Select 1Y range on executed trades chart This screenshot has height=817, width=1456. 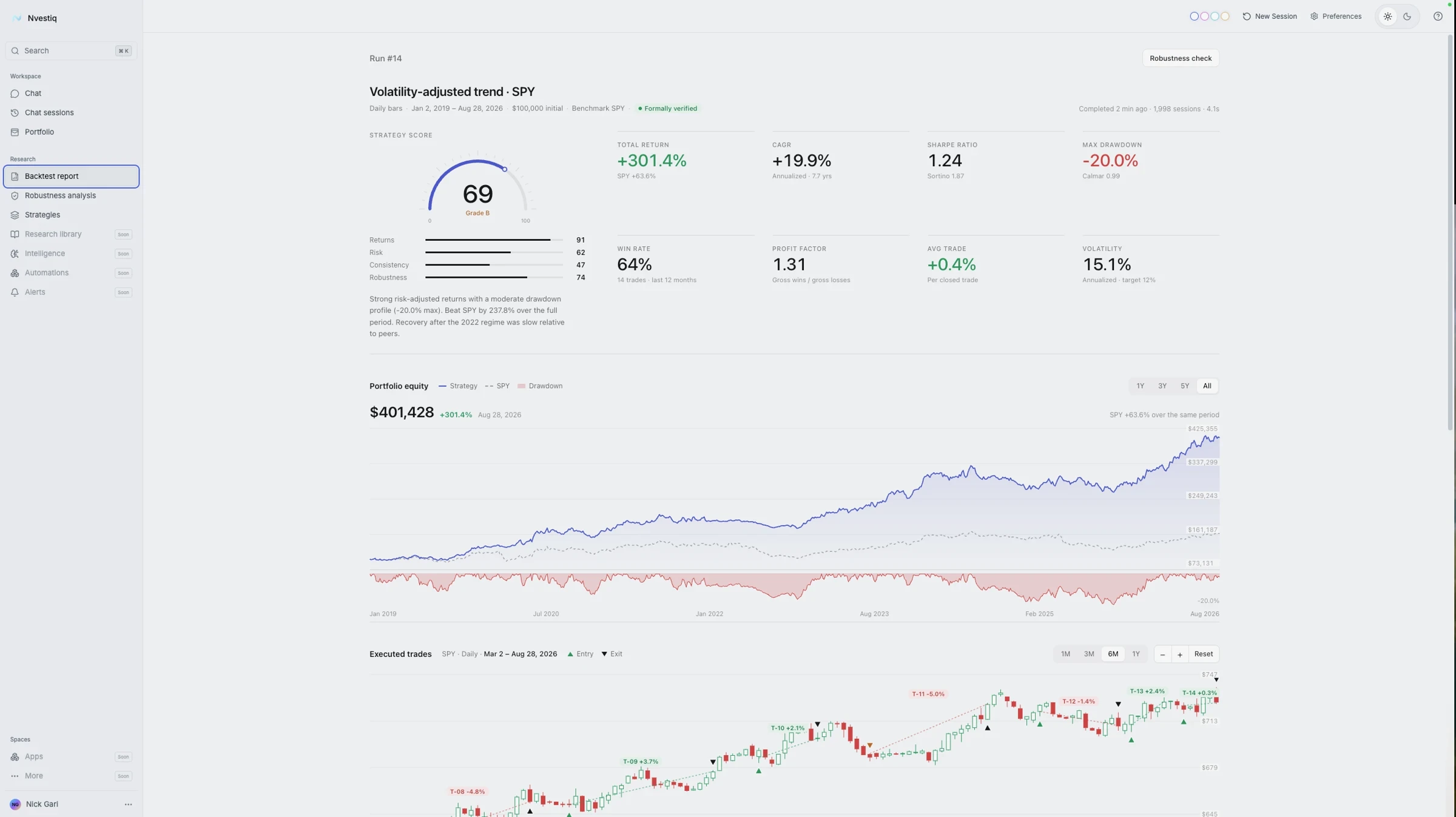[x=1136, y=654]
